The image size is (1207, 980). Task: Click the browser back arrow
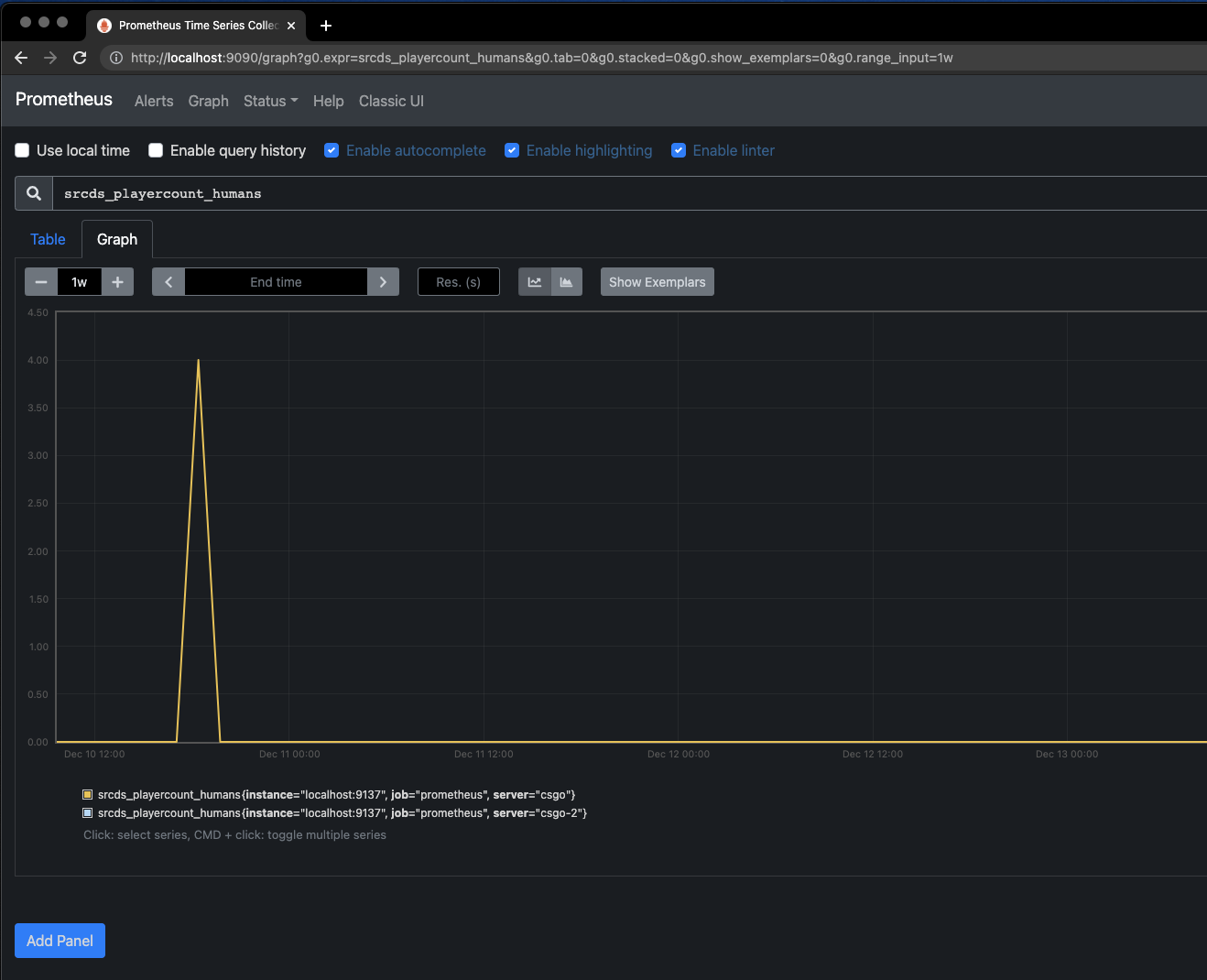click(21, 58)
